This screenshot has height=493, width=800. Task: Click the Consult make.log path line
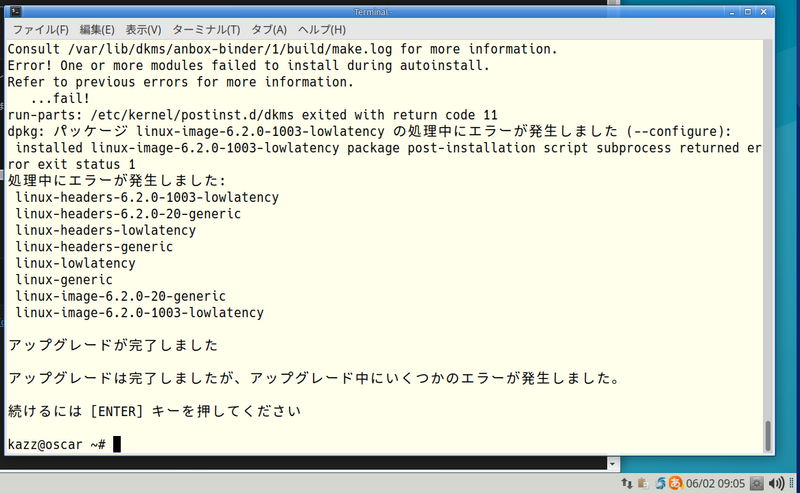tap(283, 49)
